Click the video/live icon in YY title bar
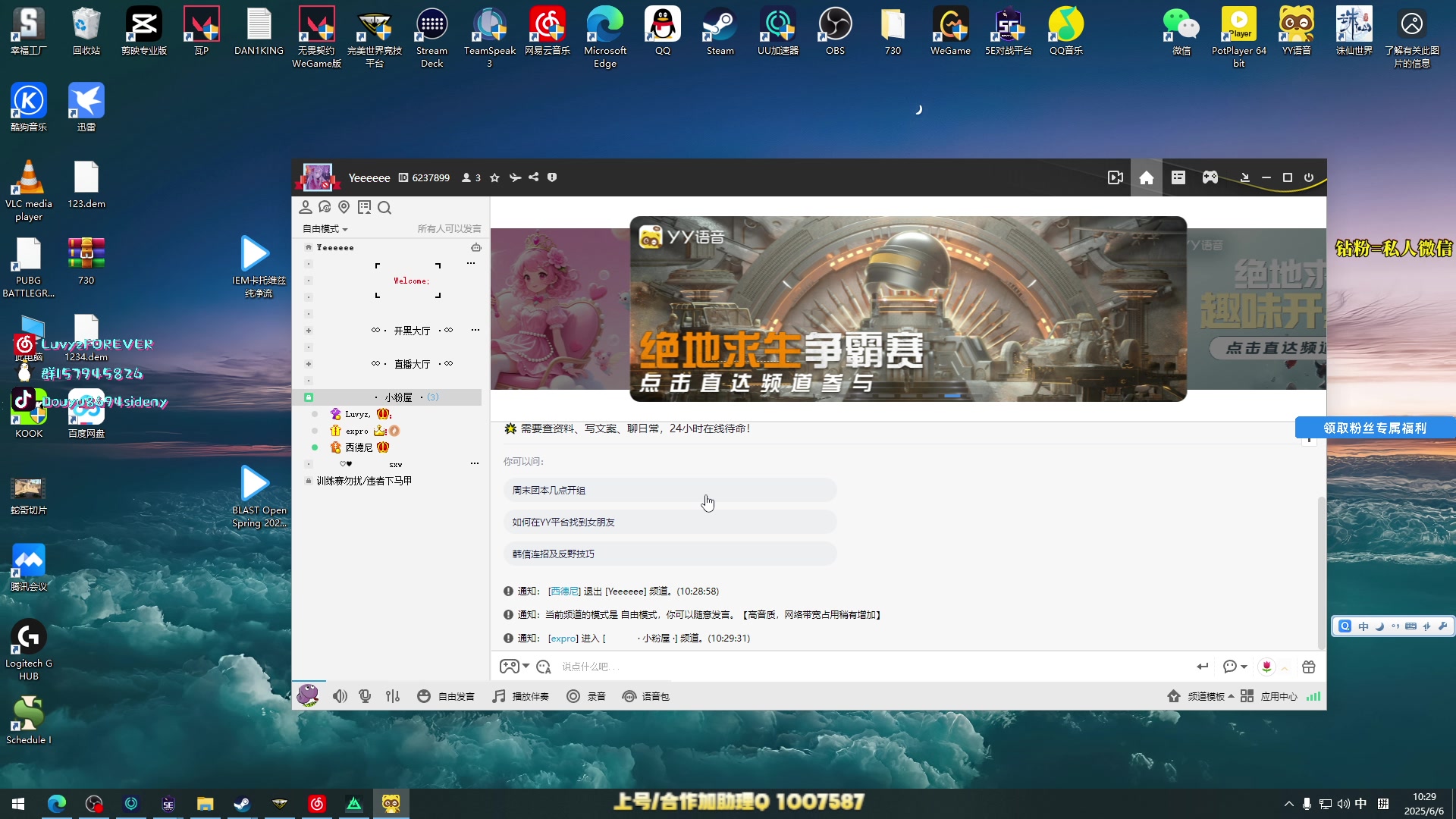Screen dimensions: 1456x819 tap(1115, 177)
